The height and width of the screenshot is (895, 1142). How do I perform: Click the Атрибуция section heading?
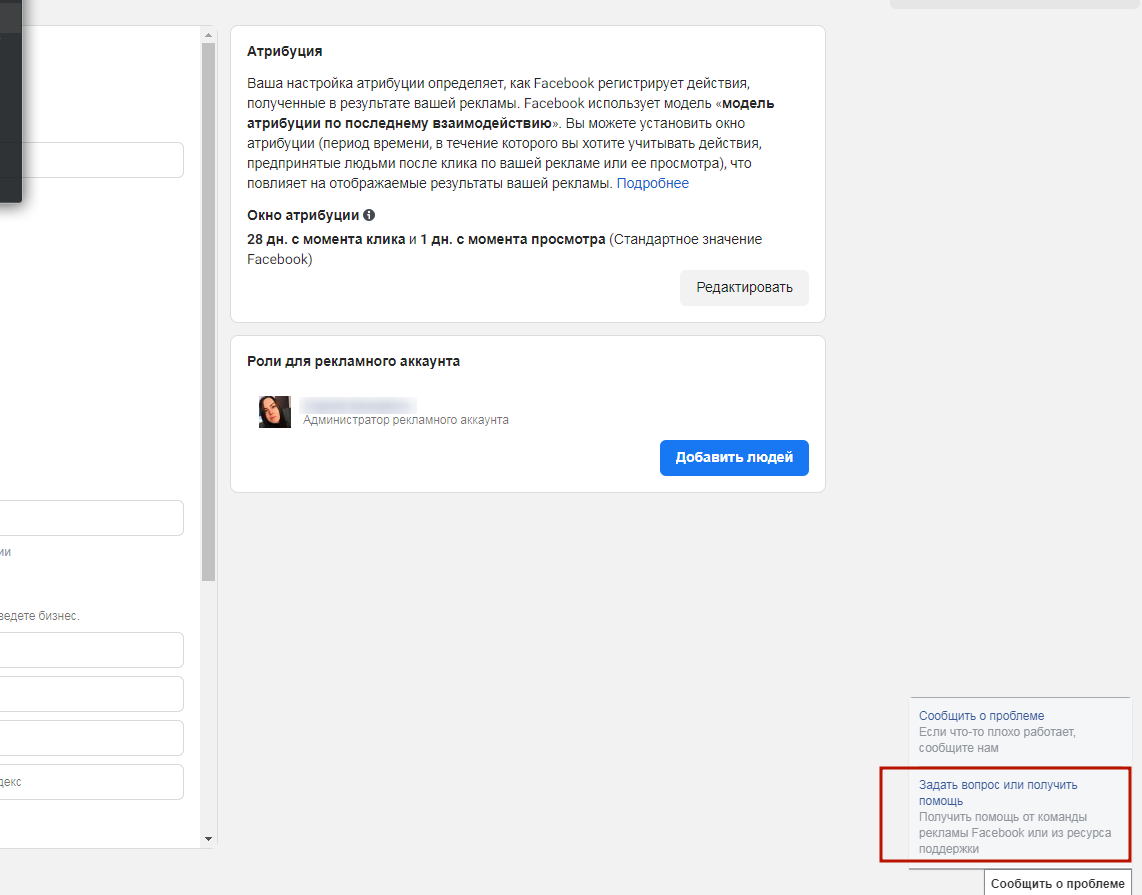coord(285,52)
